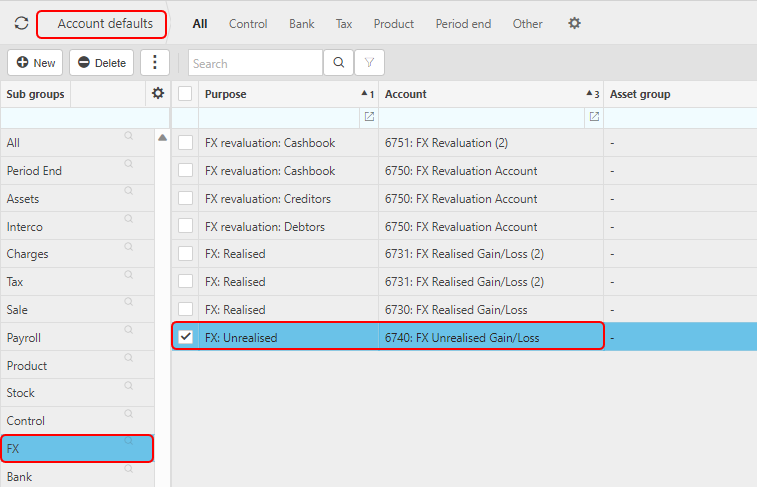757x487 pixels.
Task: Select the Stock sub group
Action: point(77,393)
